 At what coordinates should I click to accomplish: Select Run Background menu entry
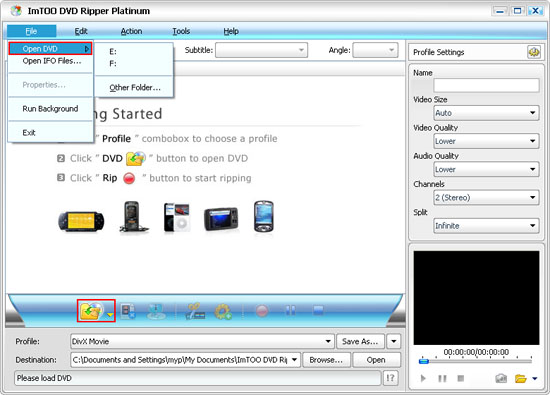point(51,109)
